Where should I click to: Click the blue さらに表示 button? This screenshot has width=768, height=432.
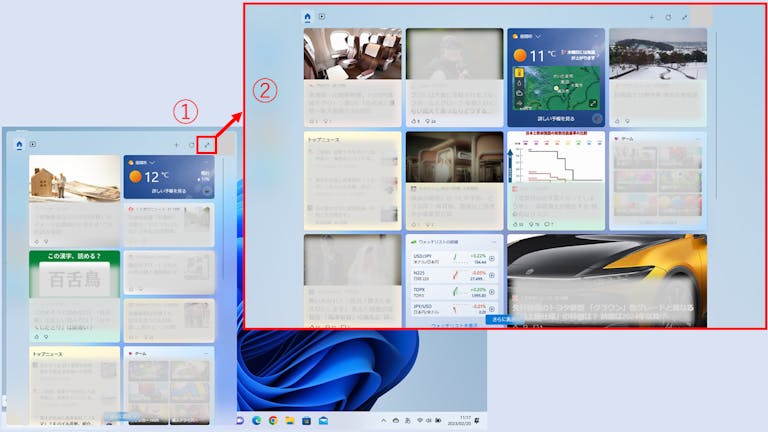[504, 319]
